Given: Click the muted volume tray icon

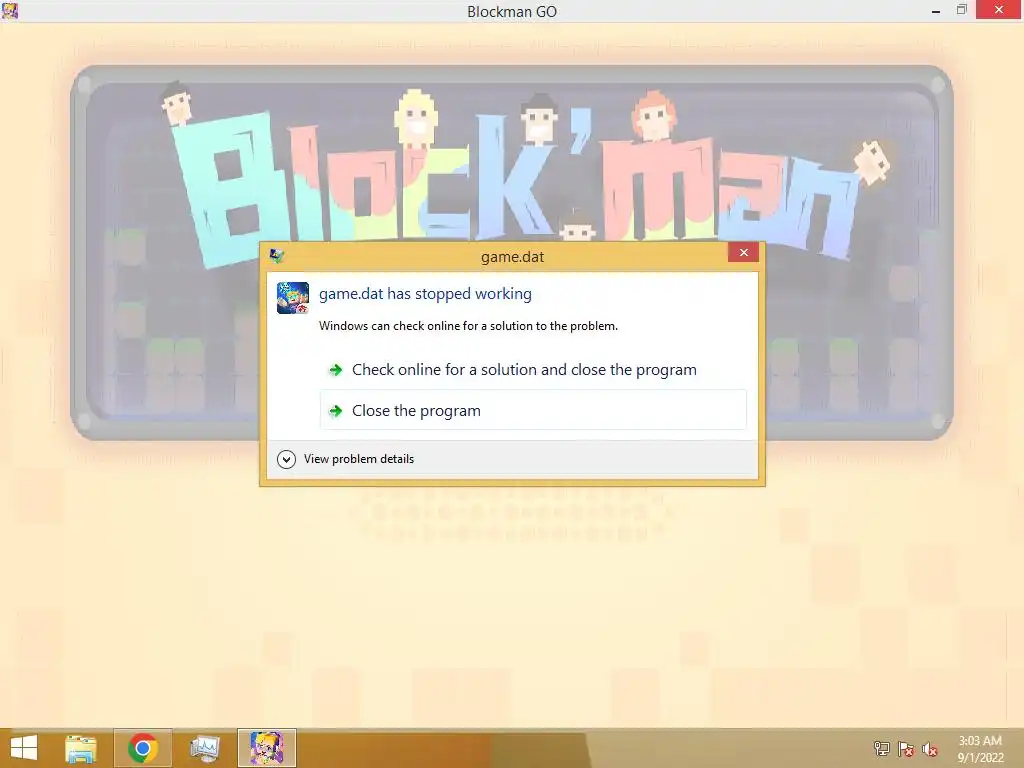Looking at the screenshot, I should coord(930,749).
